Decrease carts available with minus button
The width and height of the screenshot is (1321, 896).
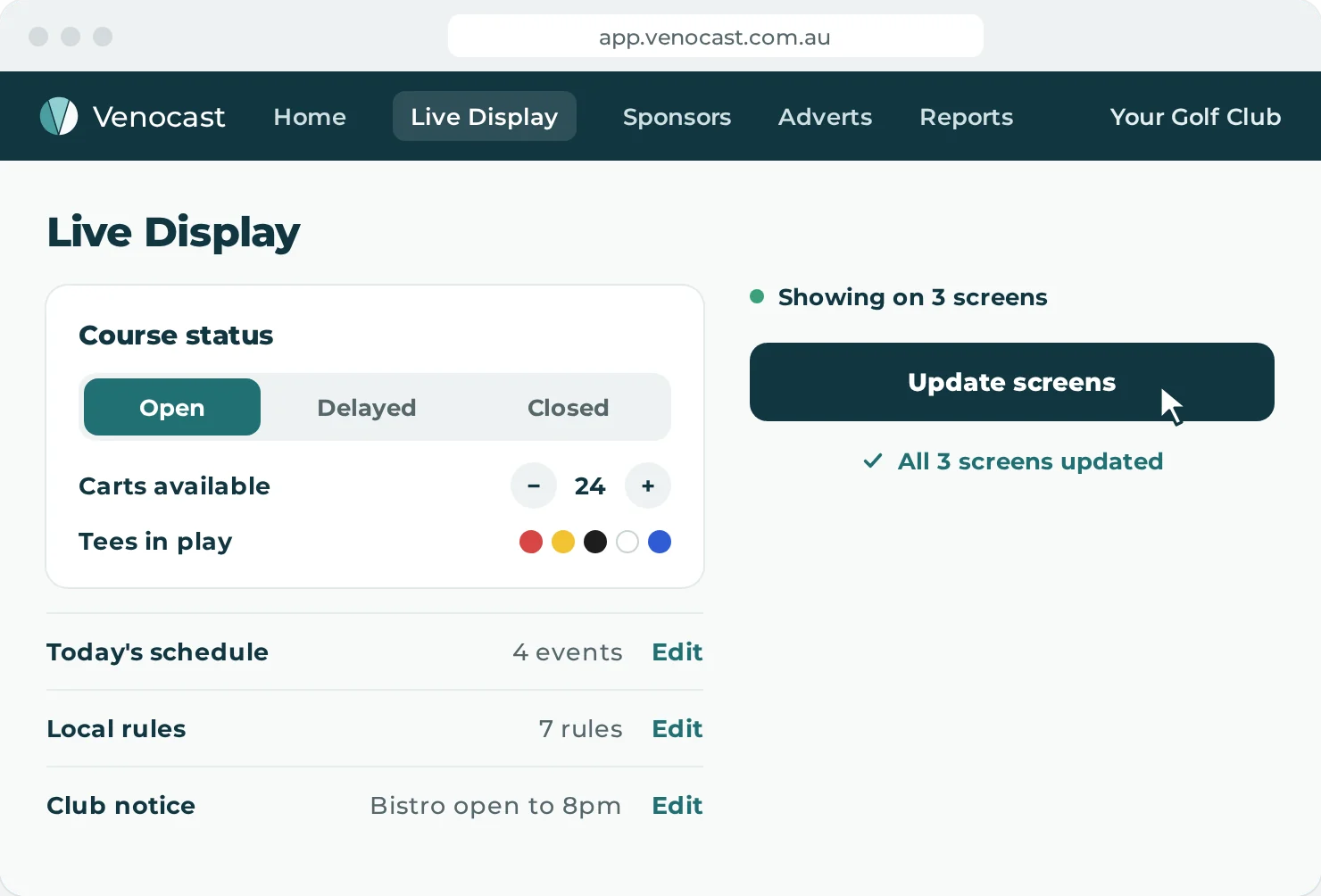pos(534,485)
